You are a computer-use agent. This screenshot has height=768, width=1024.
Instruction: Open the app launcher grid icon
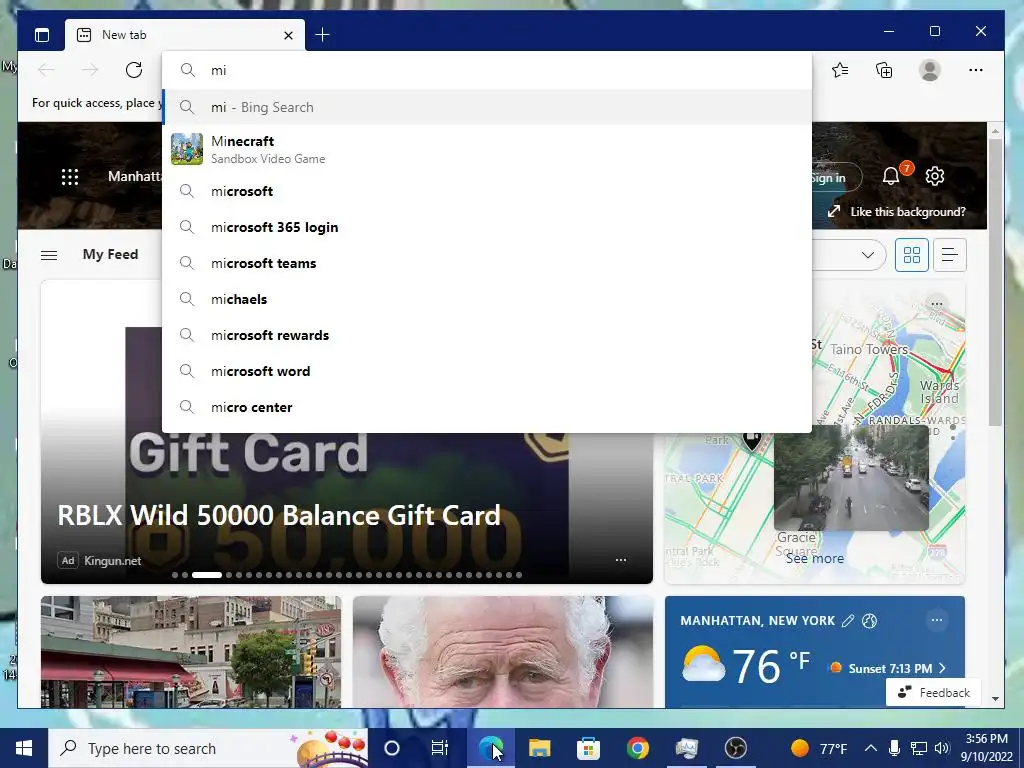70,176
